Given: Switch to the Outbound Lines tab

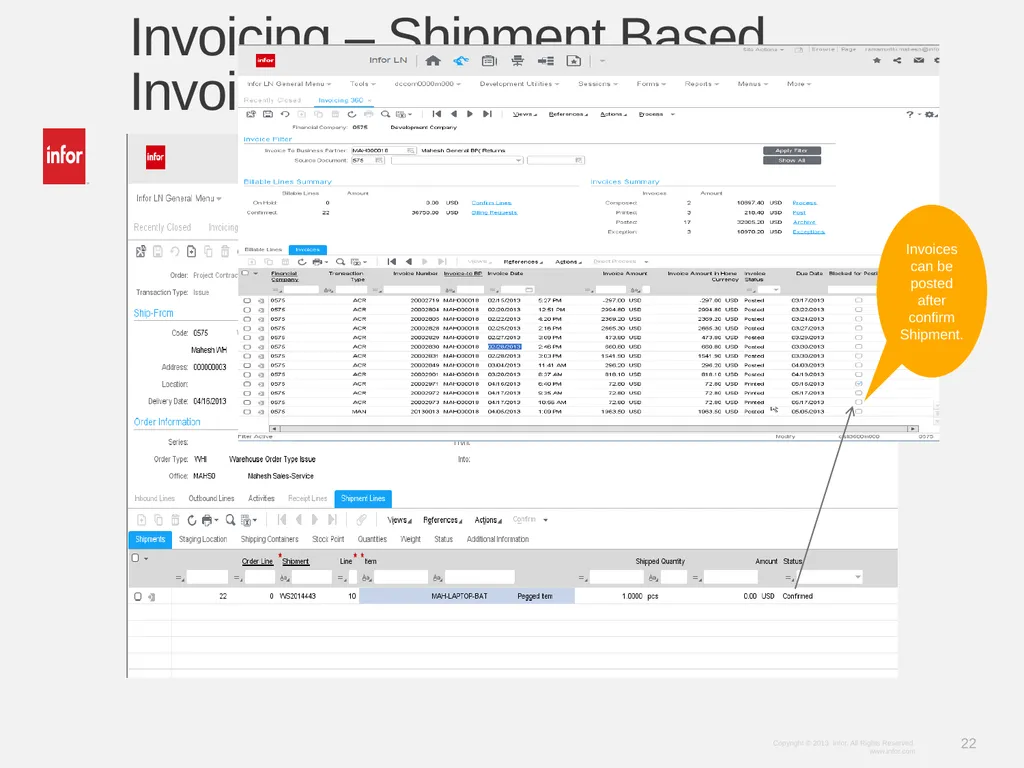Looking at the screenshot, I should coord(211,499).
